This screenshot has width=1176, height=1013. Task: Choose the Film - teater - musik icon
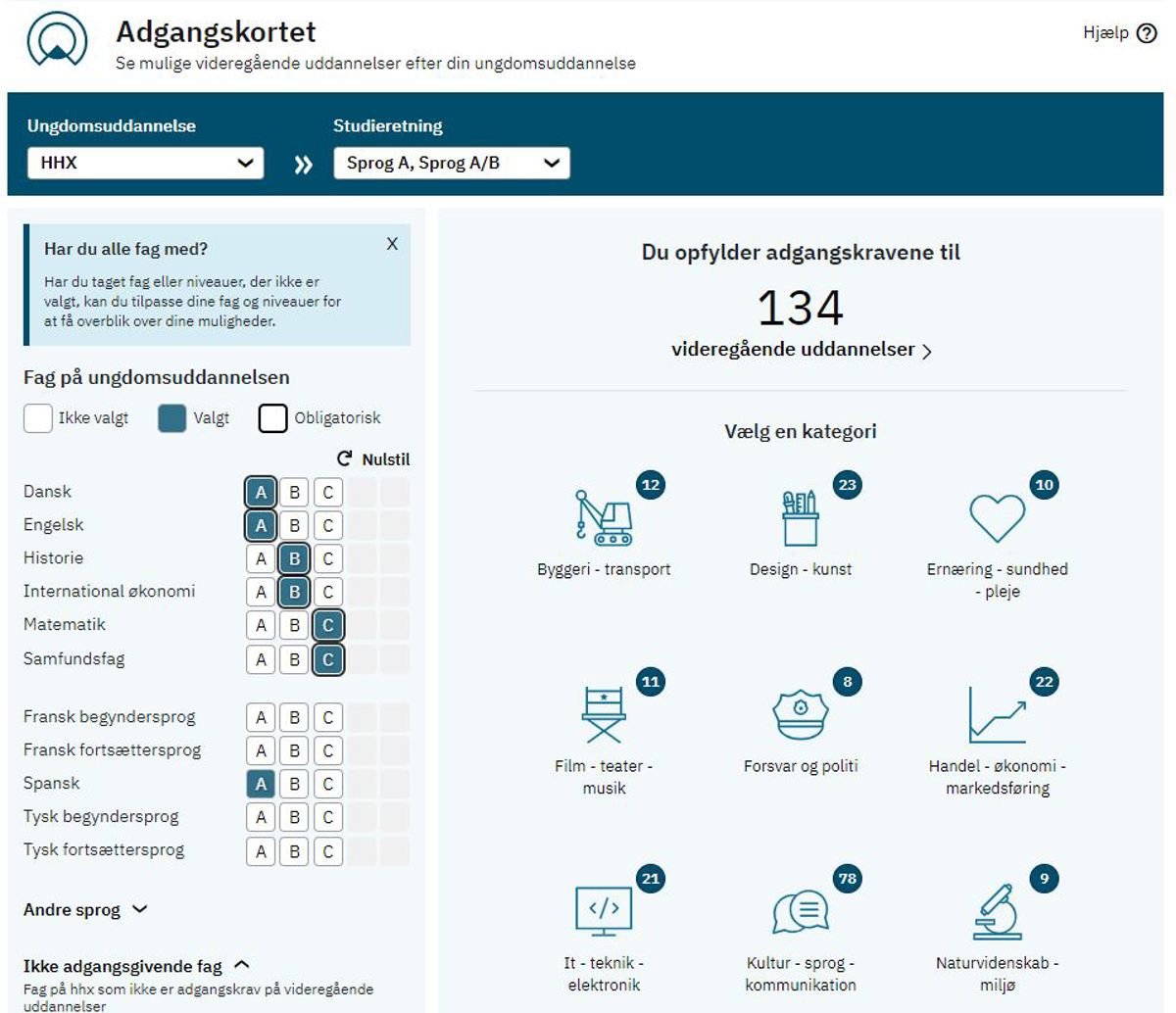(x=604, y=715)
